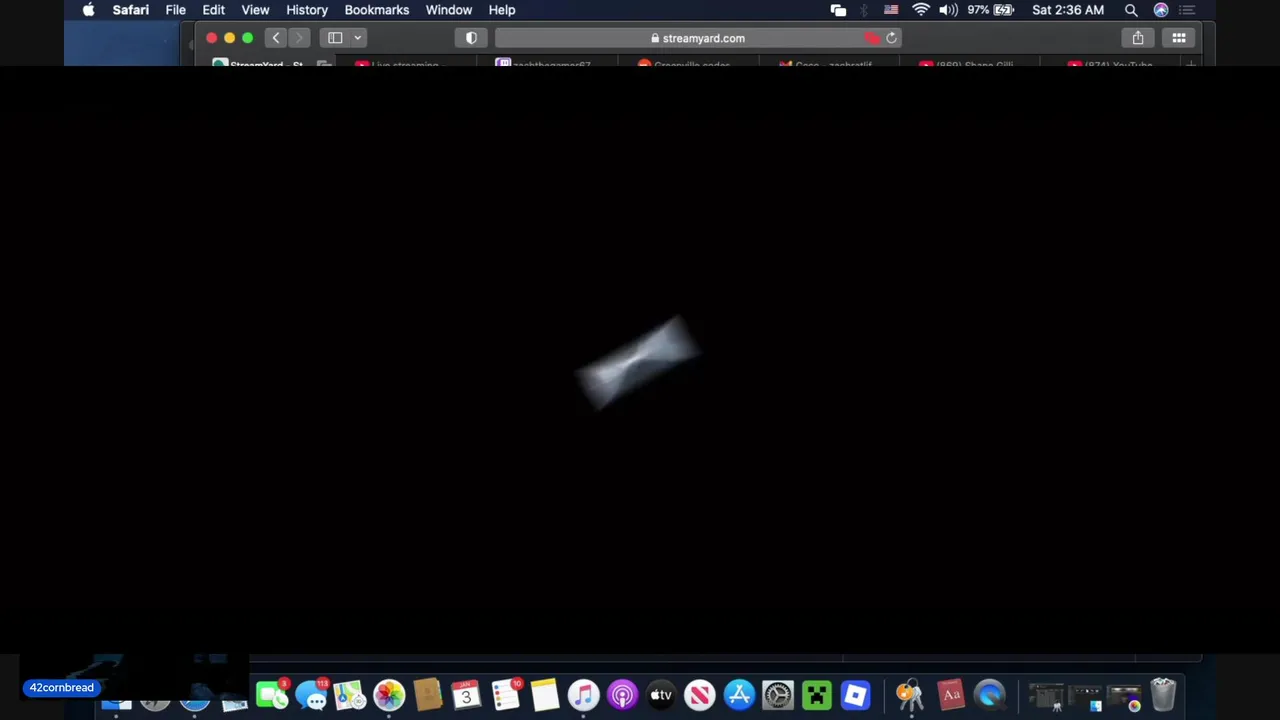
Task: Open the View menu
Action: point(255,10)
